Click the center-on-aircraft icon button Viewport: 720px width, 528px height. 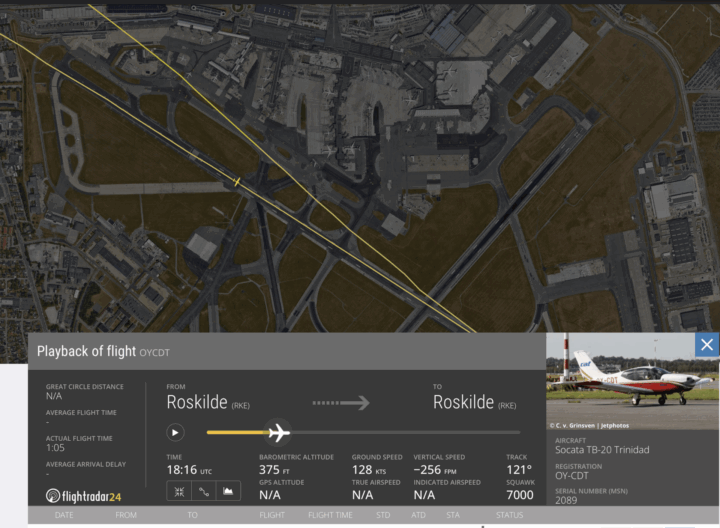tap(178, 491)
